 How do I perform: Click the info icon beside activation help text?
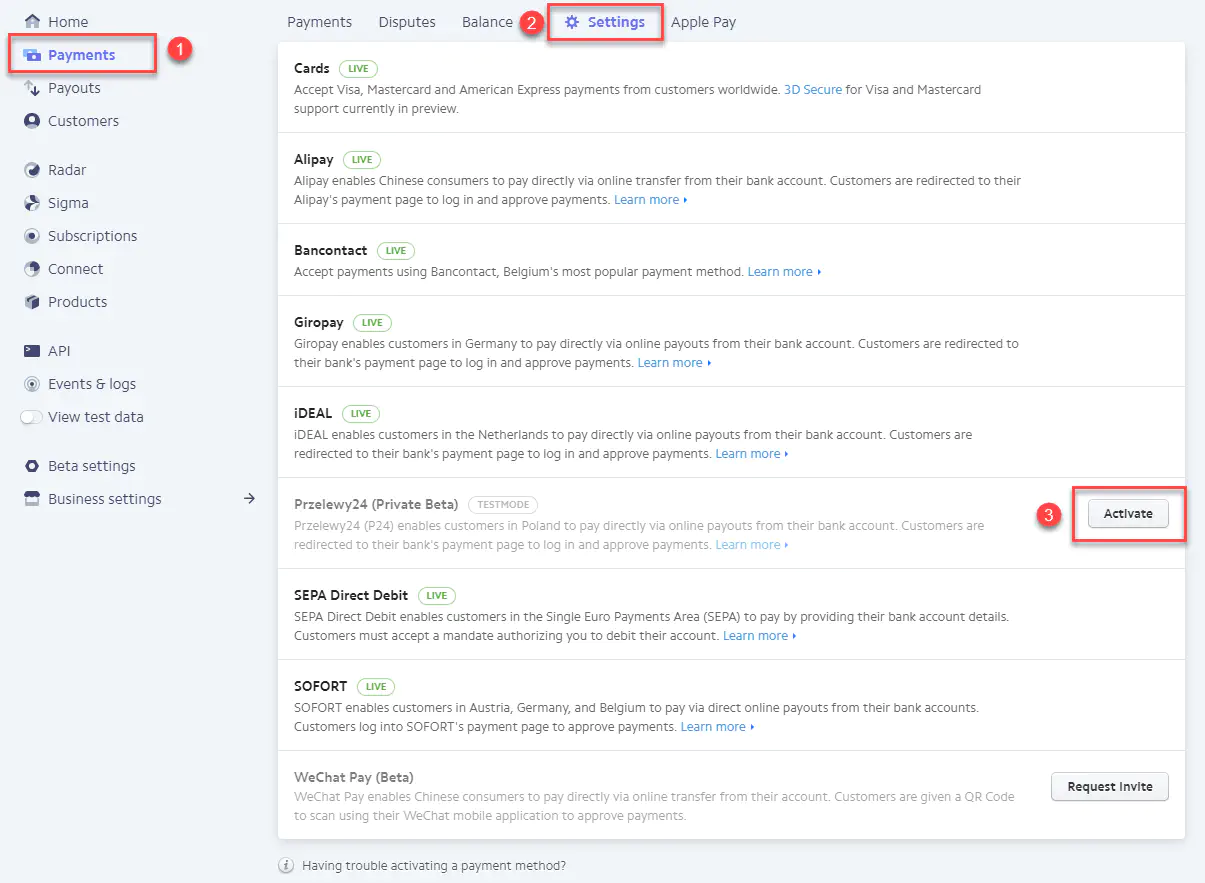pyautogui.click(x=286, y=866)
